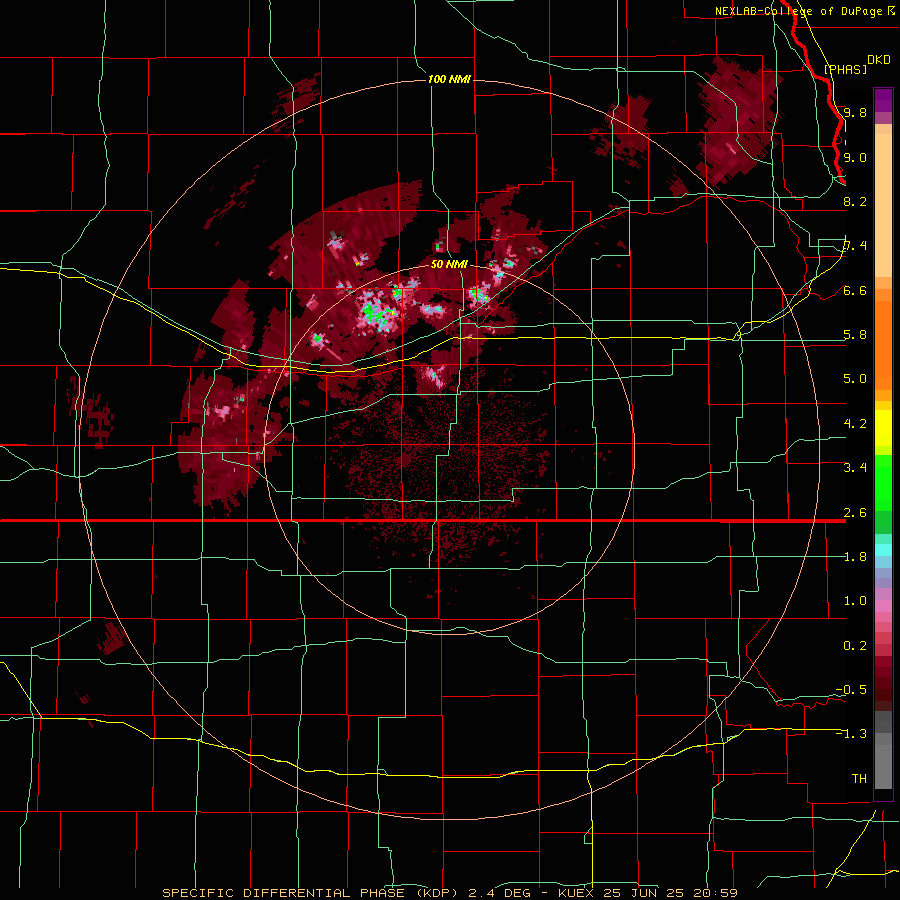Click the TH label on the color scale
Screen dimensions: 900x900
coord(859,779)
